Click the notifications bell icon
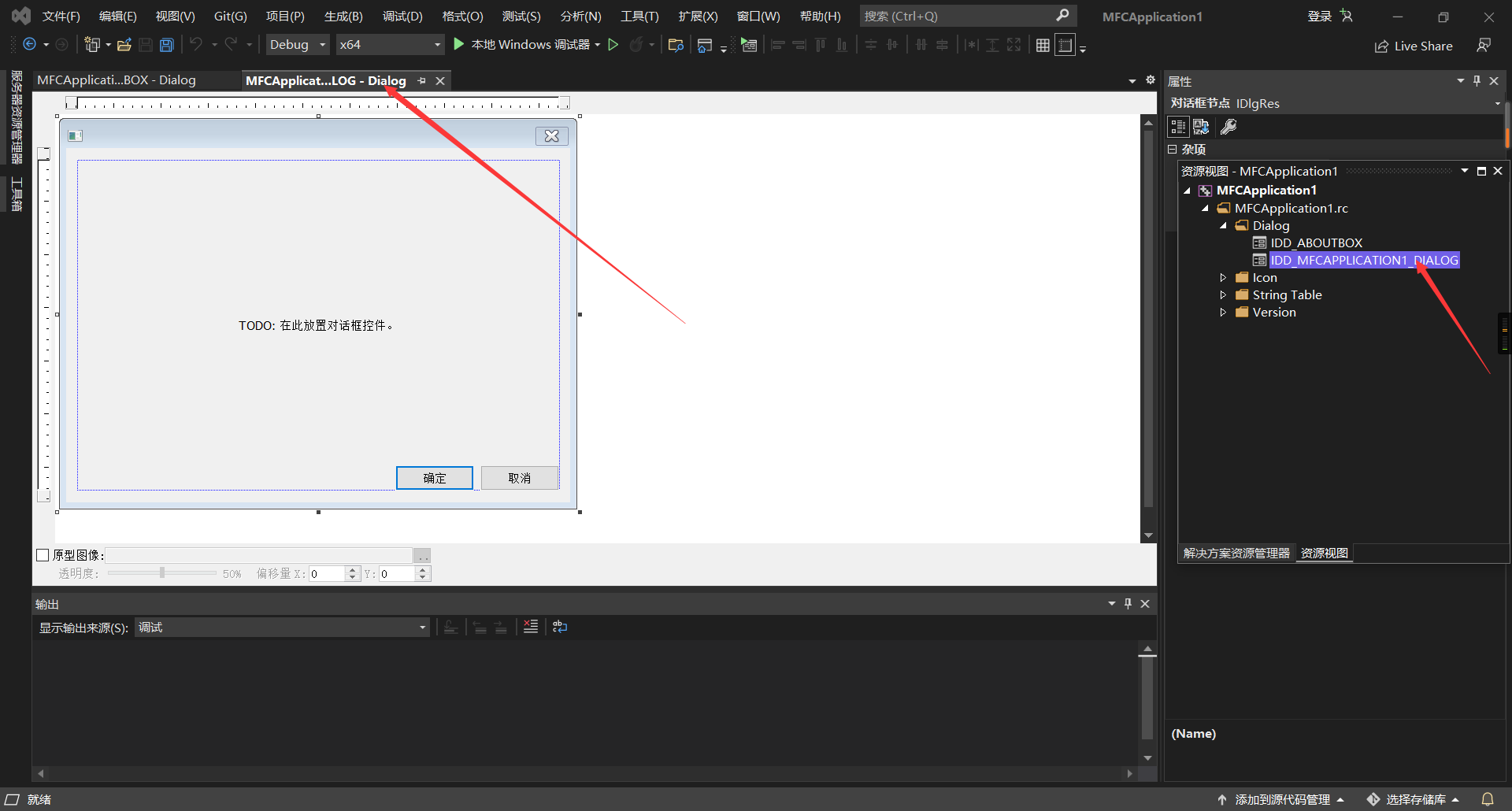The image size is (1512, 811). pyautogui.click(x=1488, y=799)
